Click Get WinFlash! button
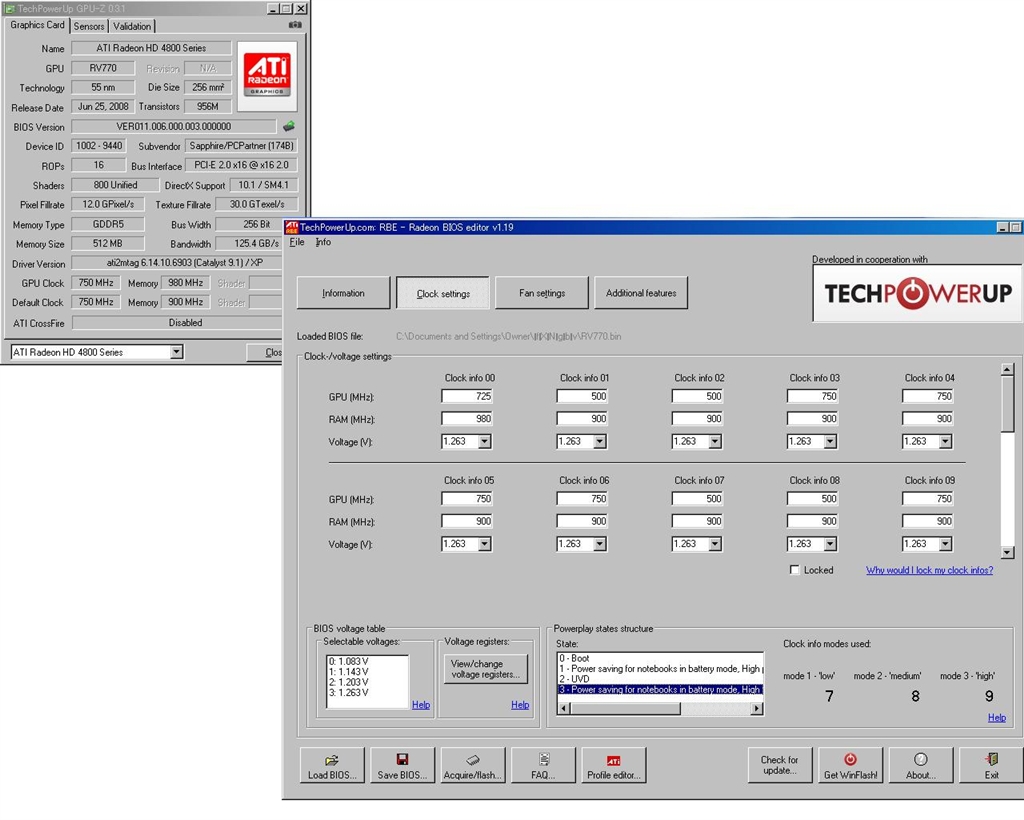Screen dimensions: 1024x820 click(x=850, y=765)
